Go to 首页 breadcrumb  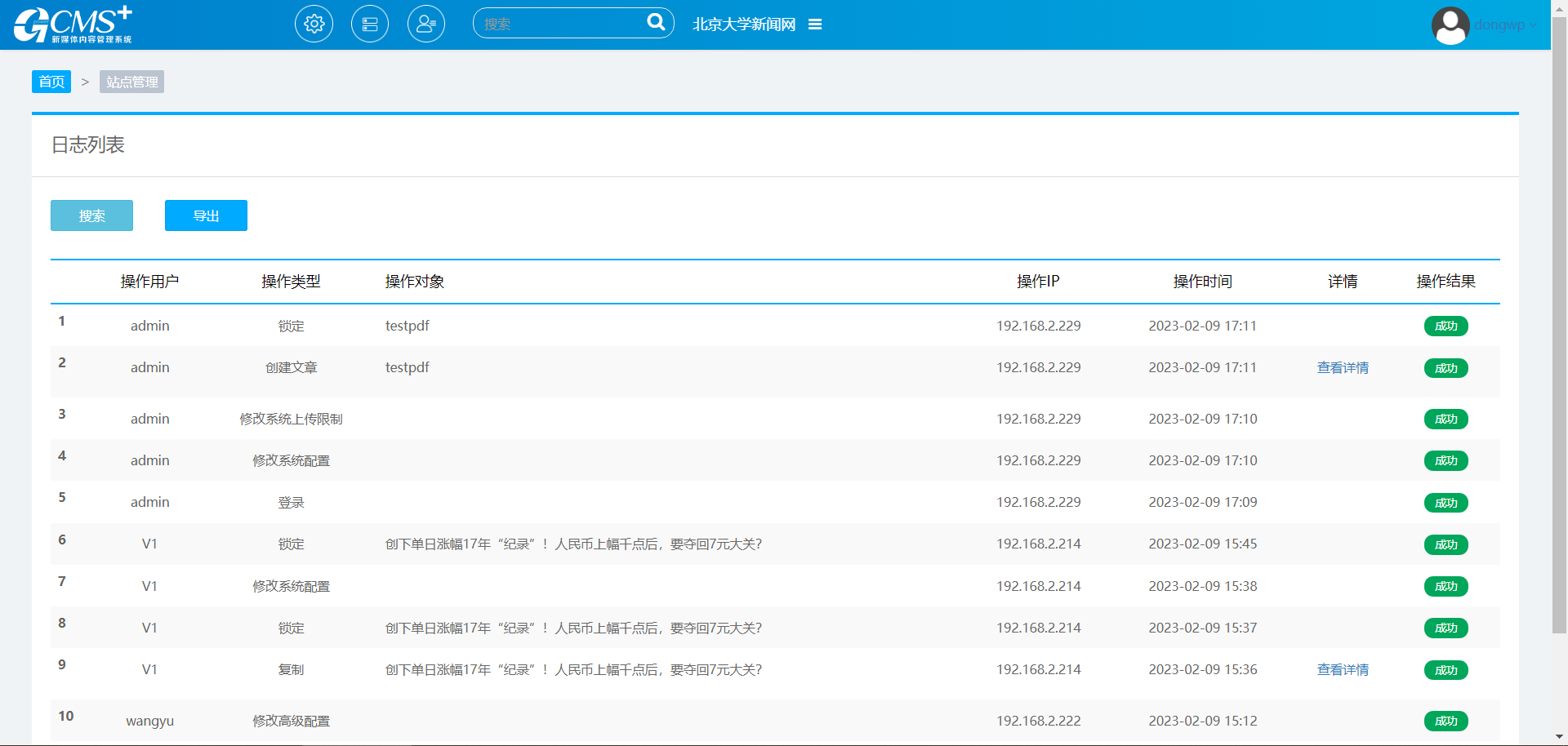[51, 82]
